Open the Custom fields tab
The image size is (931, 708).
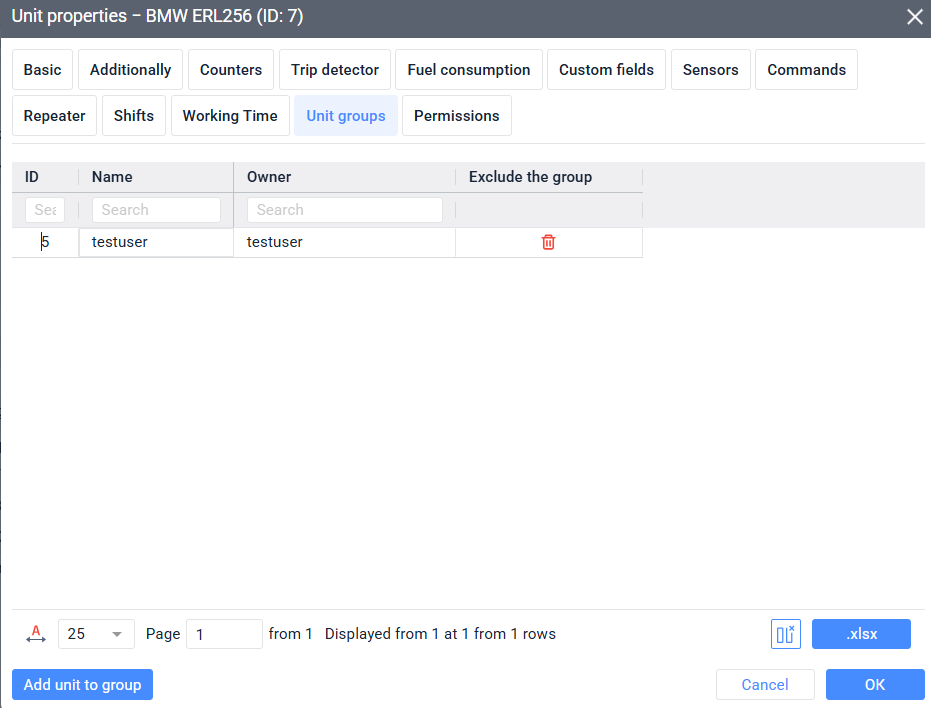pos(606,70)
